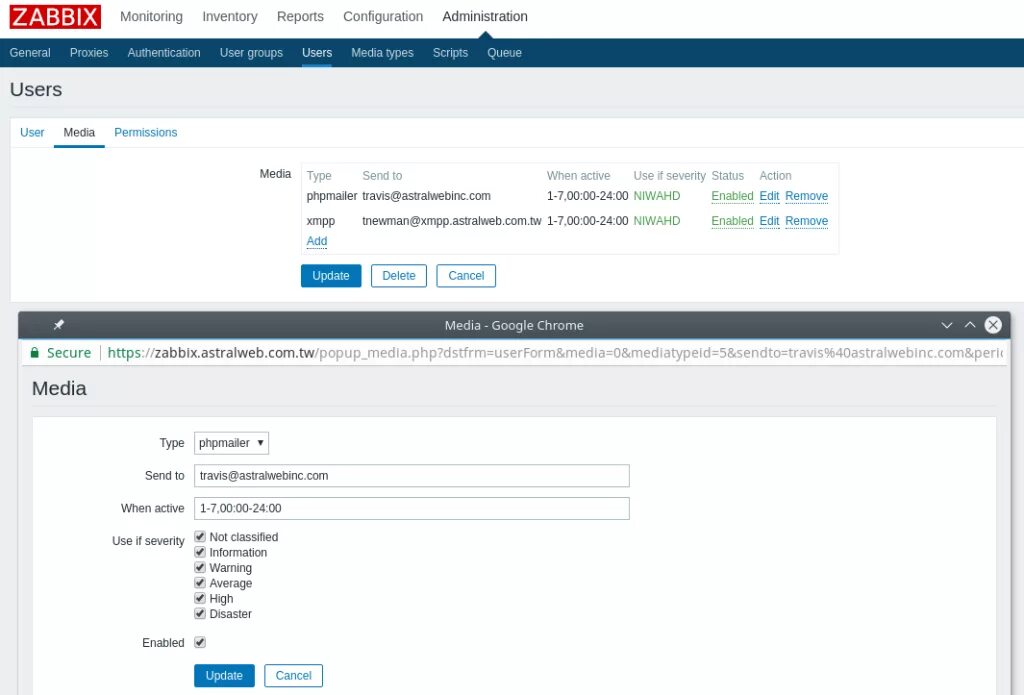Screen dimensions: 1024x695
Task: Click the phpmailer type cell in the table
Action: click(332, 196)
